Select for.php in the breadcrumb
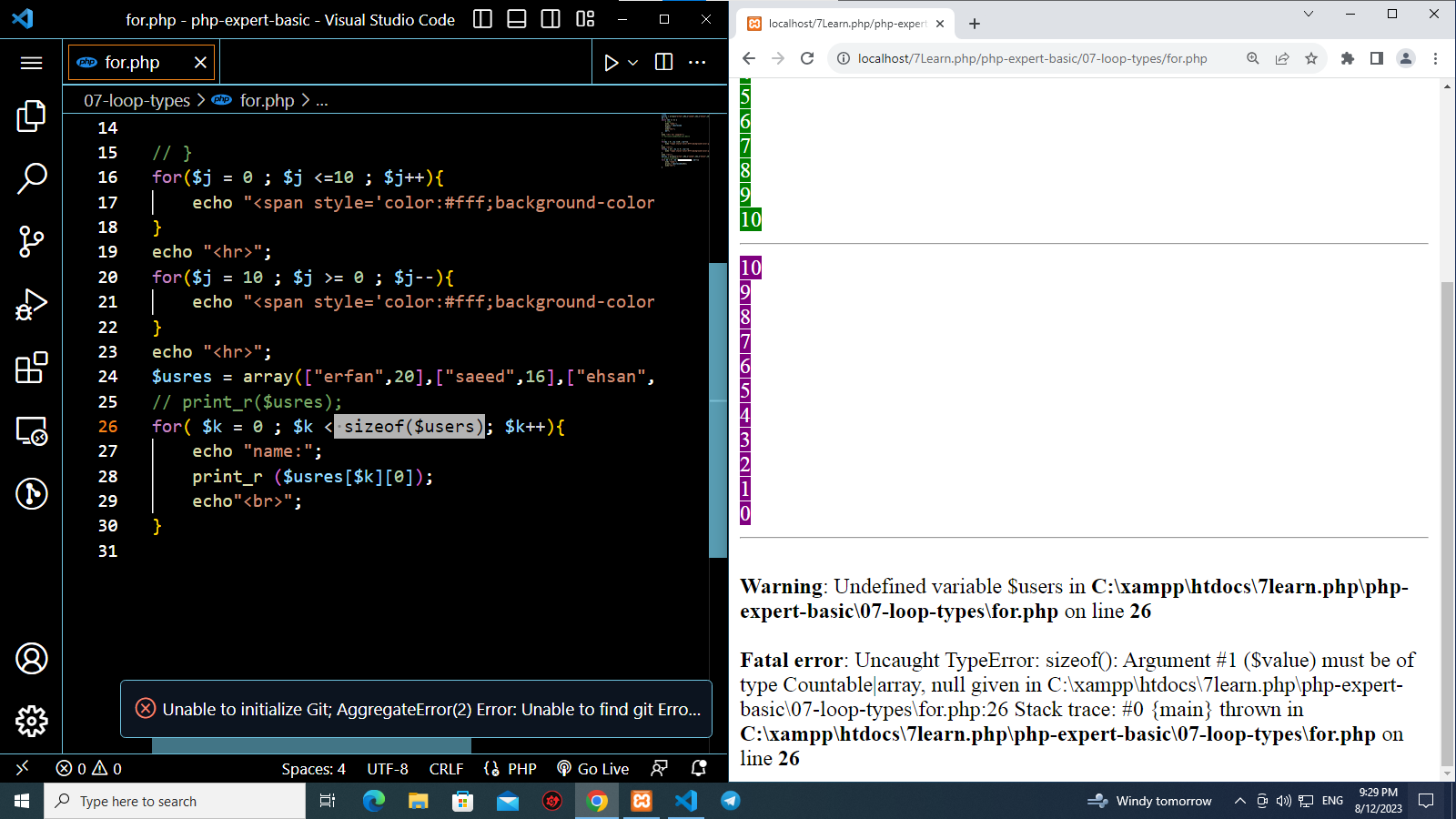Viewport: 1456px width, 819px height. click(267, 100)
